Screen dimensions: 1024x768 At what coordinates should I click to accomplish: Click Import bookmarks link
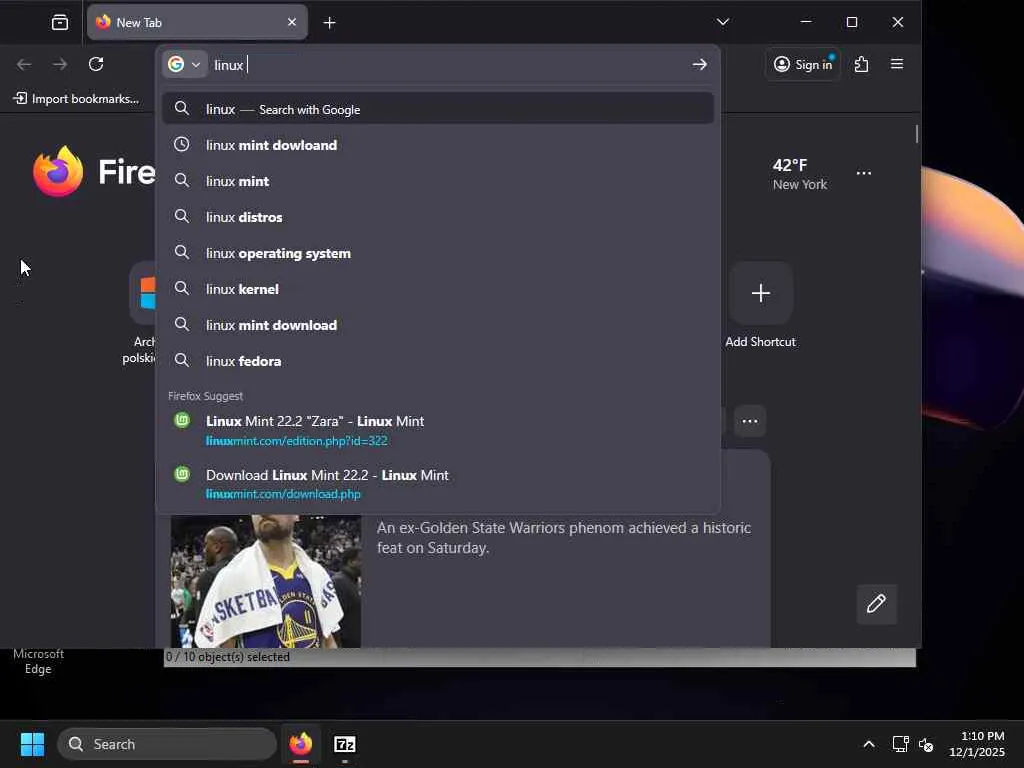76,99
